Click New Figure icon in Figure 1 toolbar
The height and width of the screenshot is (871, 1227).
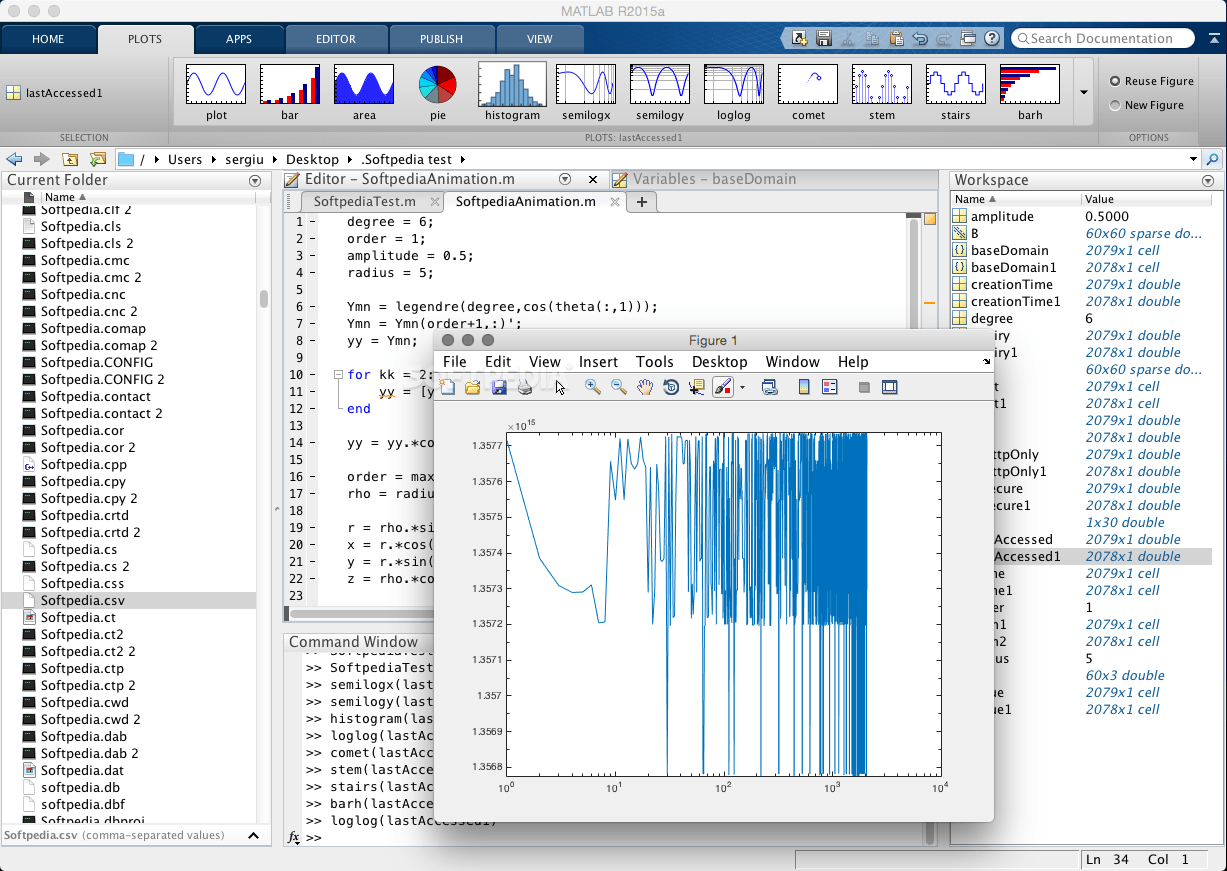(x=448, y=387)
